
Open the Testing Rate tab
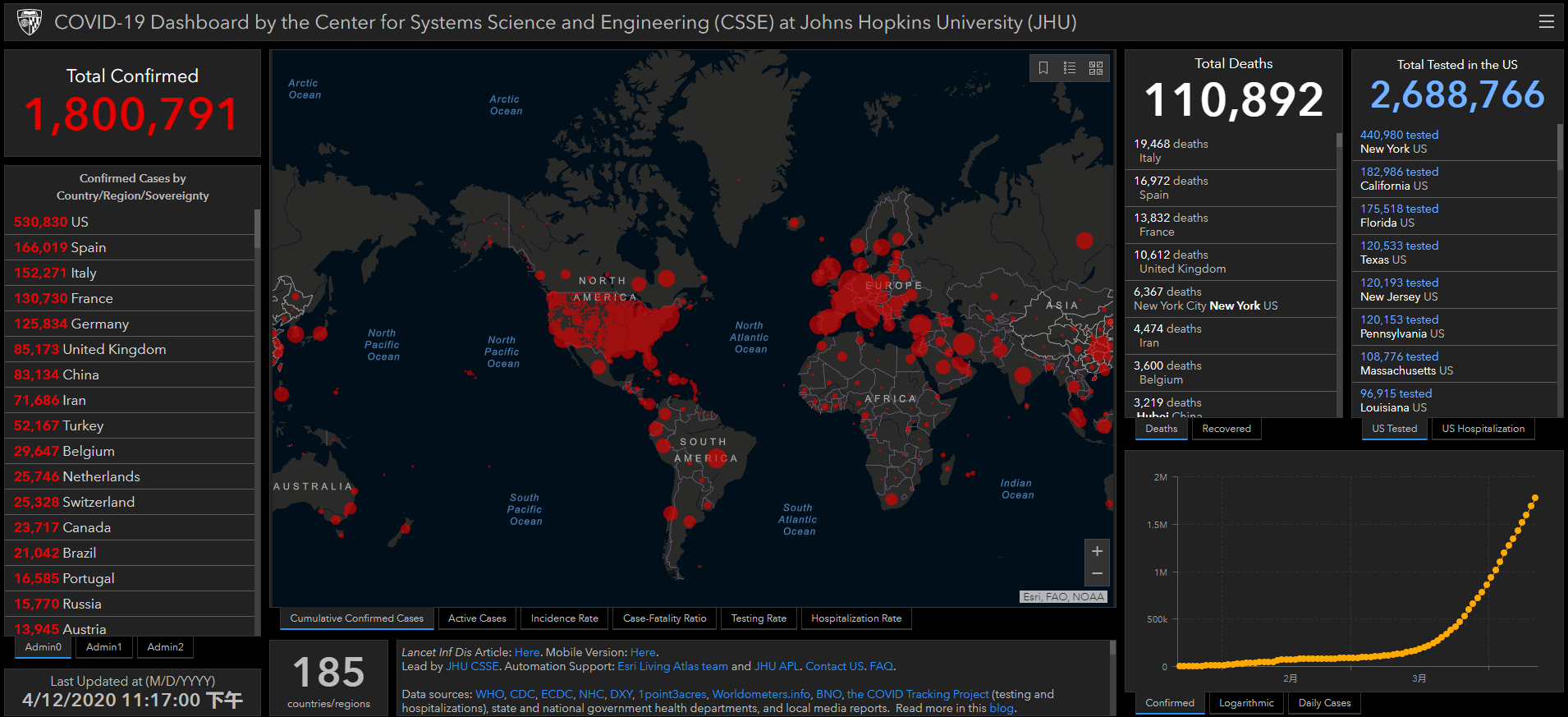pyautogui.click(x=759, y=618)
